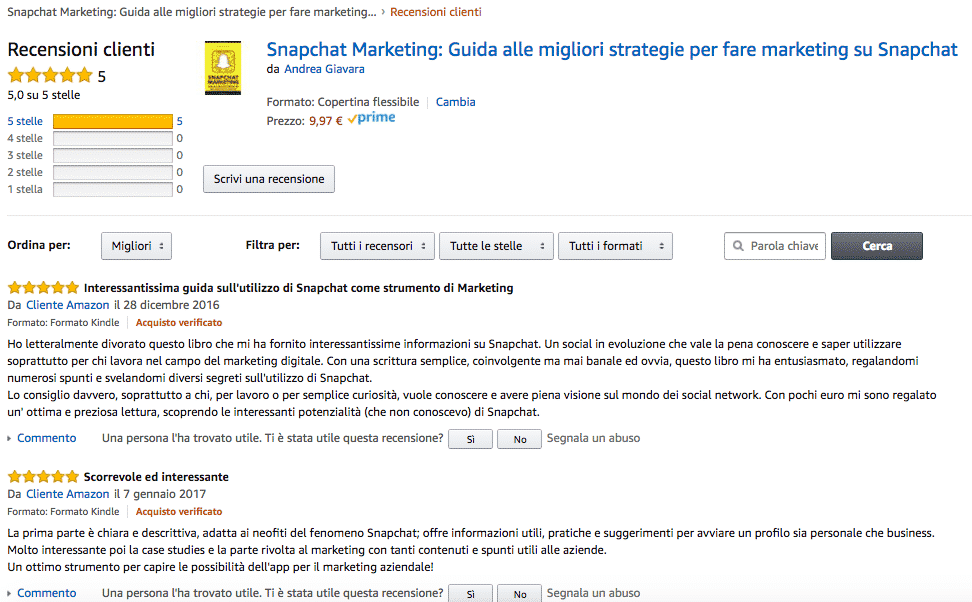The width and height of the screenshot is (972, 602).
Task: Open the 'Tutti i recensori' filter dropdown
Action: (377, 246)
